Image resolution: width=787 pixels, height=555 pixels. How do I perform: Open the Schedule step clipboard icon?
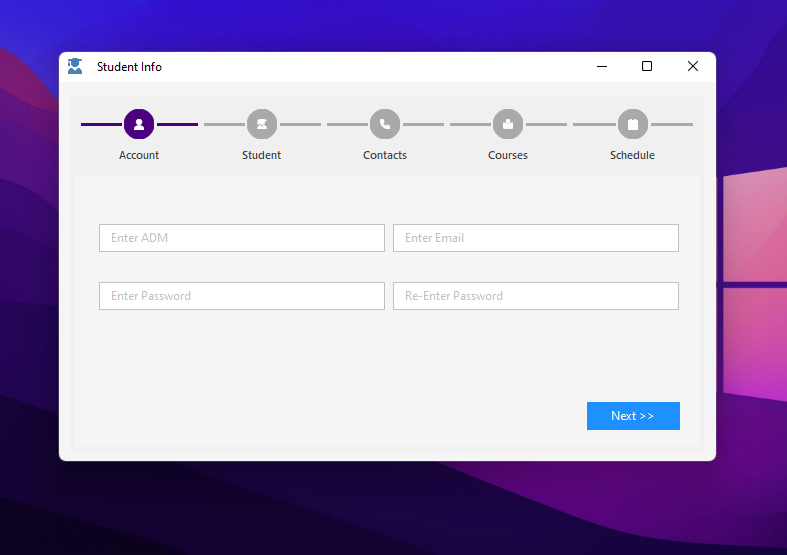tap(633, 124)
